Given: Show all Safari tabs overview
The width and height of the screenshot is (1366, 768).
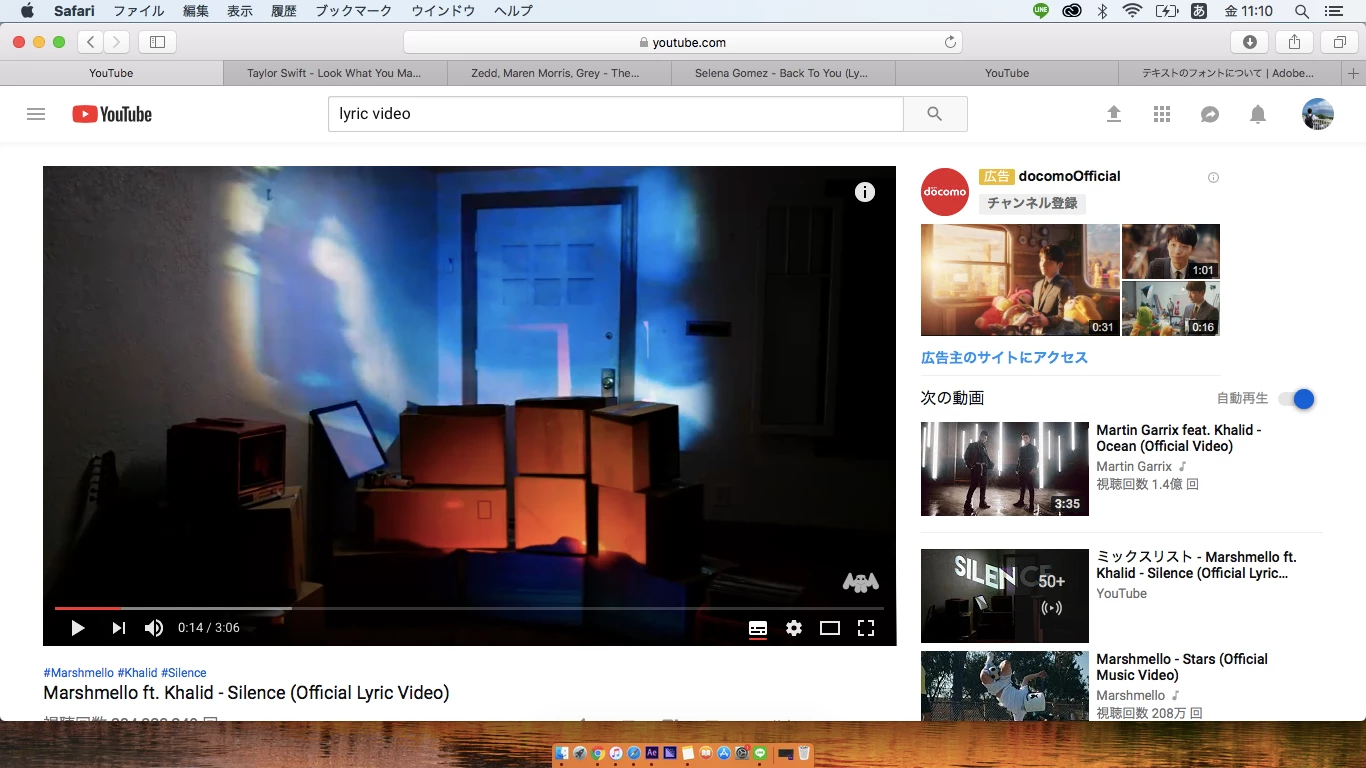Looking at the screenshot, I should 1339,42.
